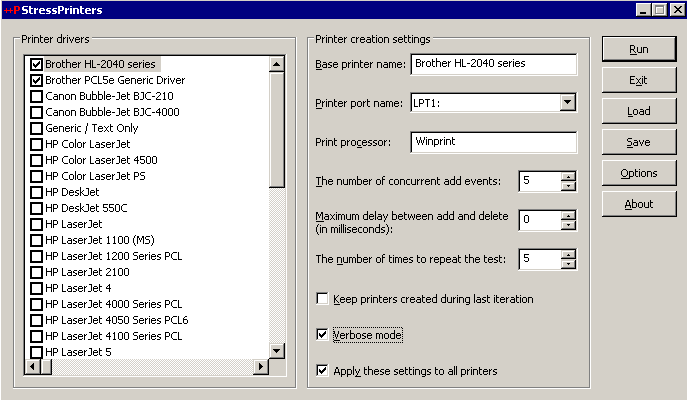Increase the number of concurrent add events

[568, 177]
